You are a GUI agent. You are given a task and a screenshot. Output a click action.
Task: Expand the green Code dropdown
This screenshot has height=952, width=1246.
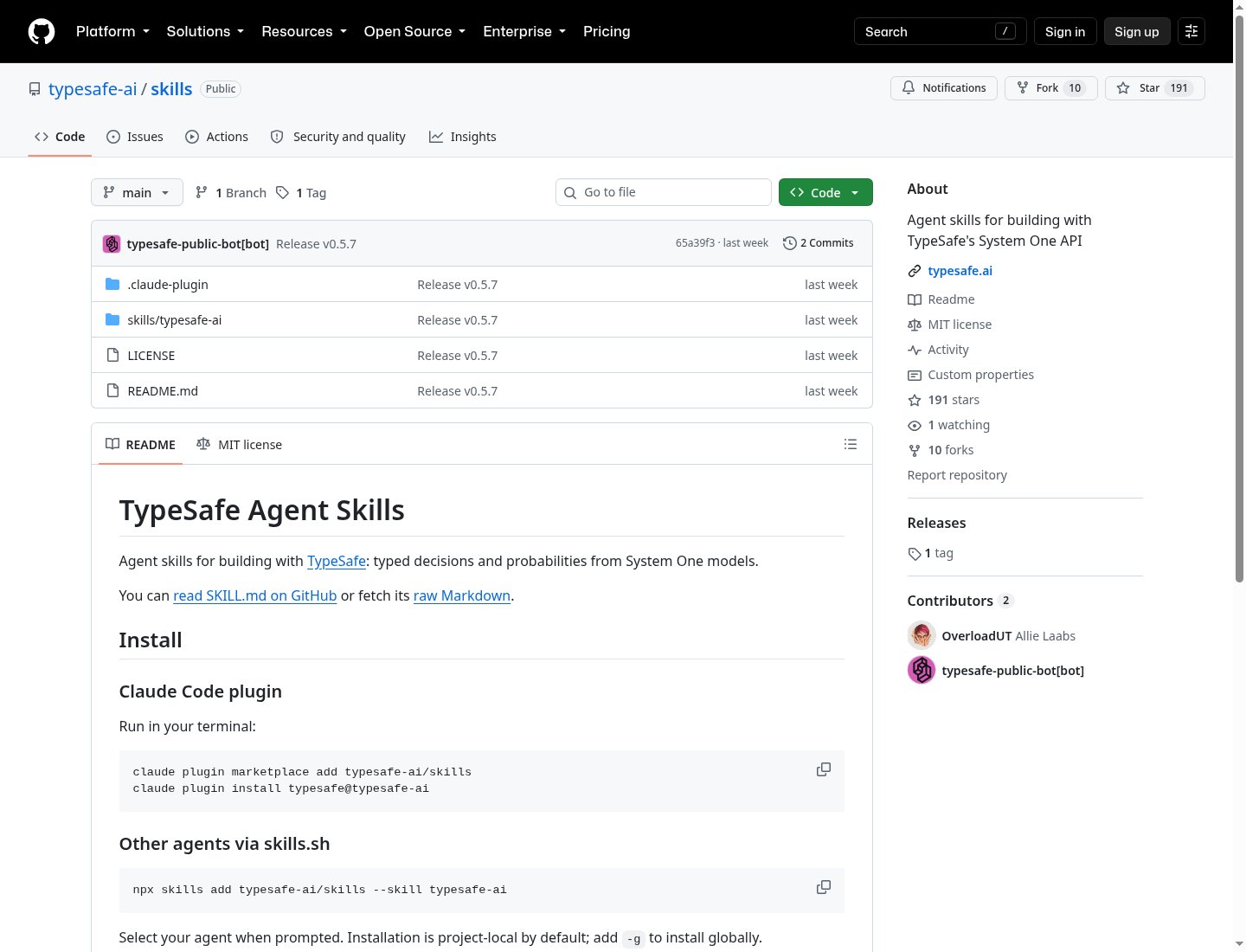point(825,192)
